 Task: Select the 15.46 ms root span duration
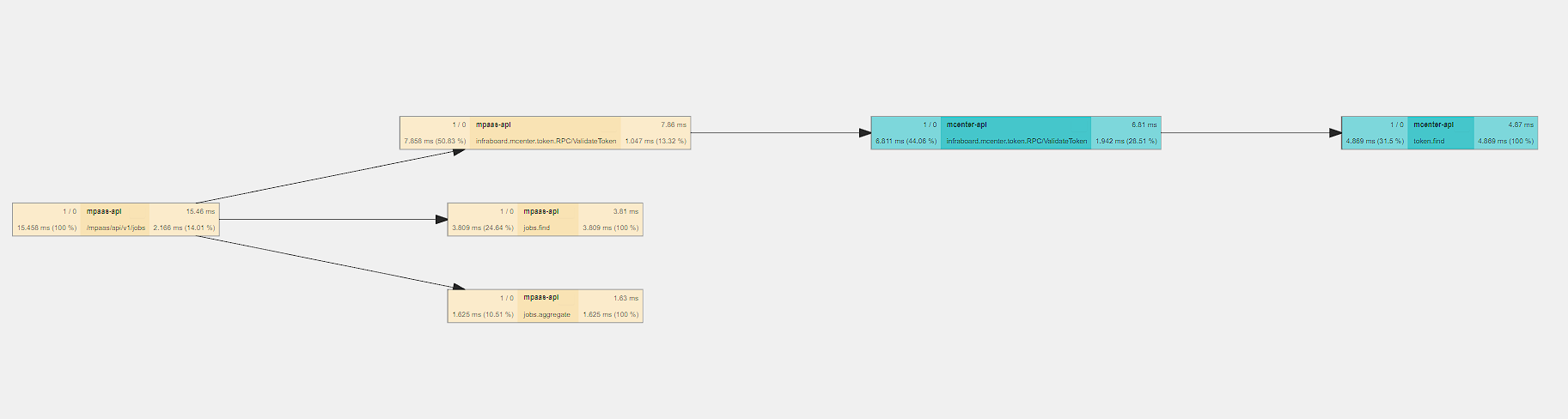pyautogui.click(x=200, y=211)
